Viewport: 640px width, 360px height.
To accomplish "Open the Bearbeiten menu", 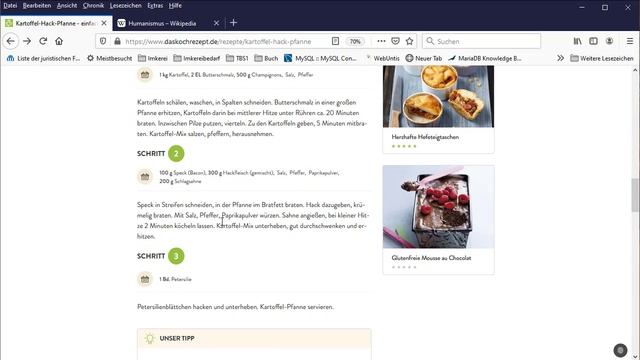I will (37, 6).
